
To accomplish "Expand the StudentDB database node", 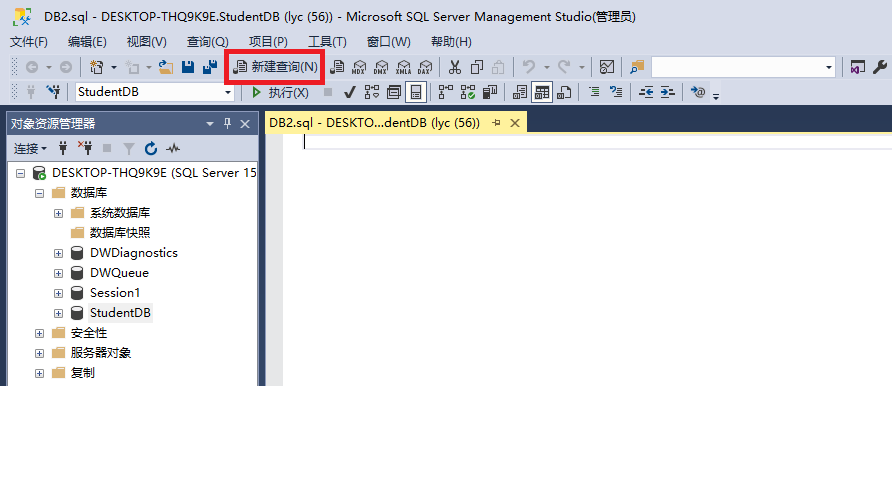I will (58, 313).
